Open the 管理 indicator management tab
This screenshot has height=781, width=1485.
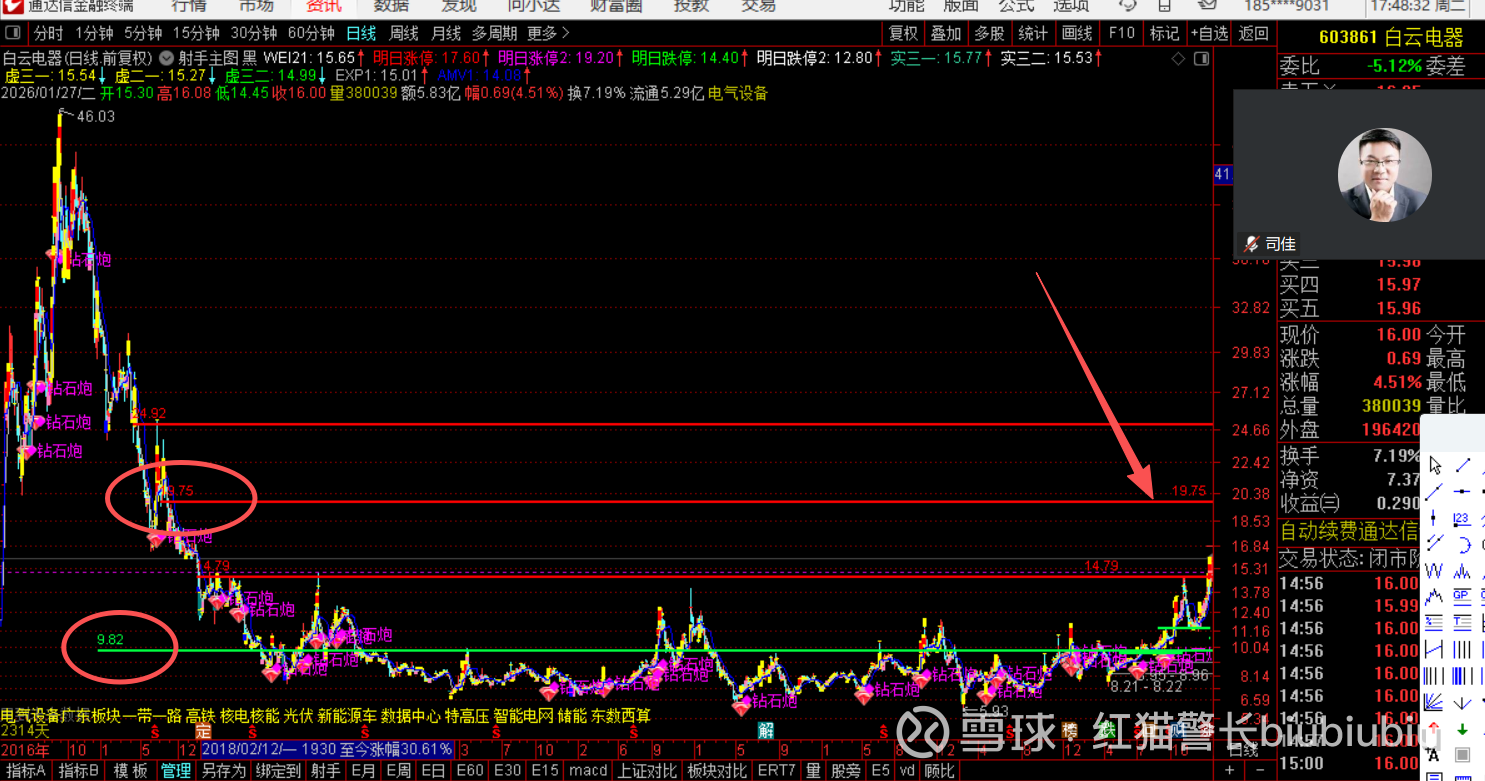tap(176, 770)
